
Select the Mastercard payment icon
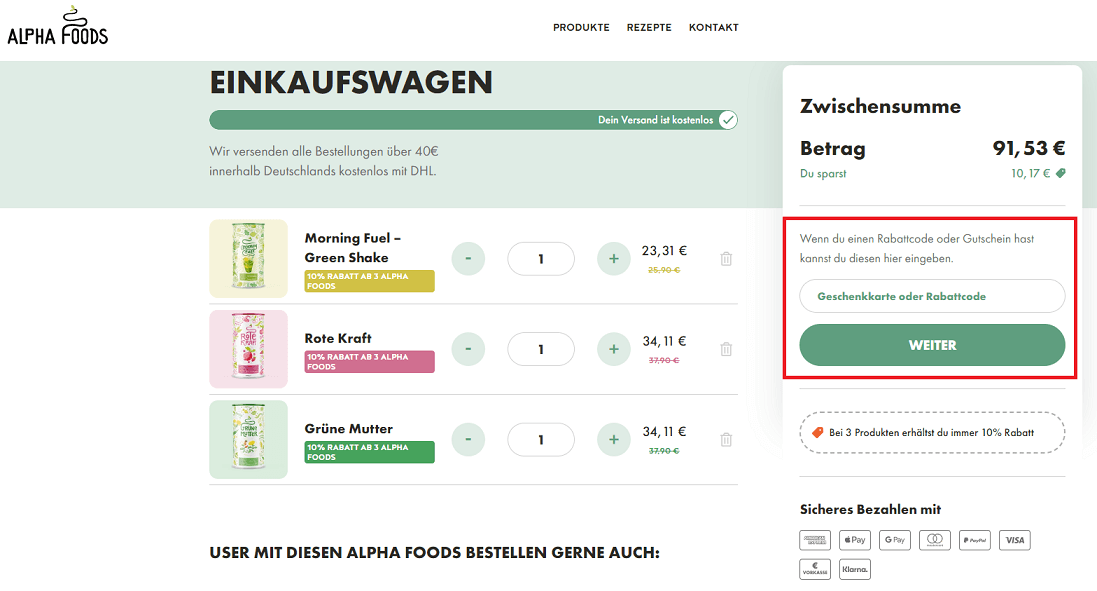tap(935, 540)
